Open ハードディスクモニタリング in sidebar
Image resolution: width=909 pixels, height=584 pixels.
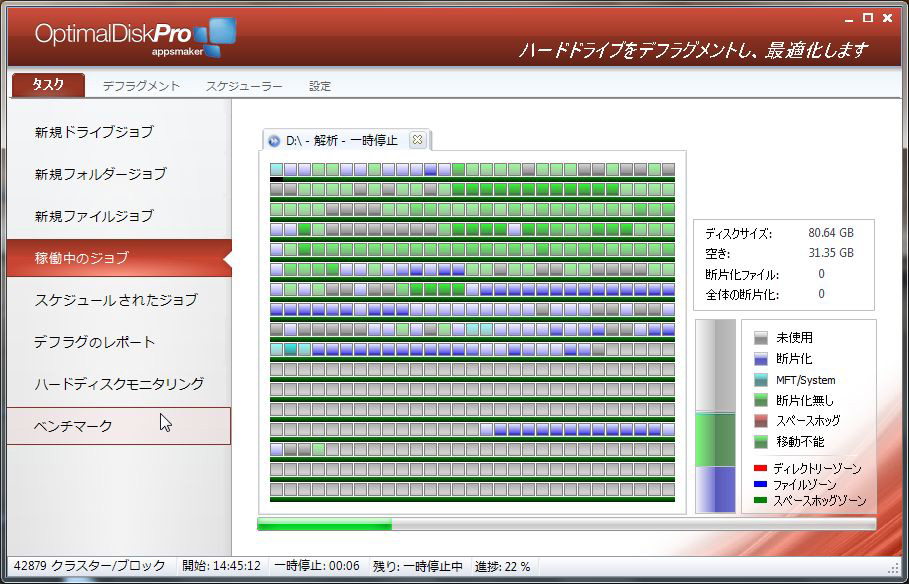tap(119, 383)
